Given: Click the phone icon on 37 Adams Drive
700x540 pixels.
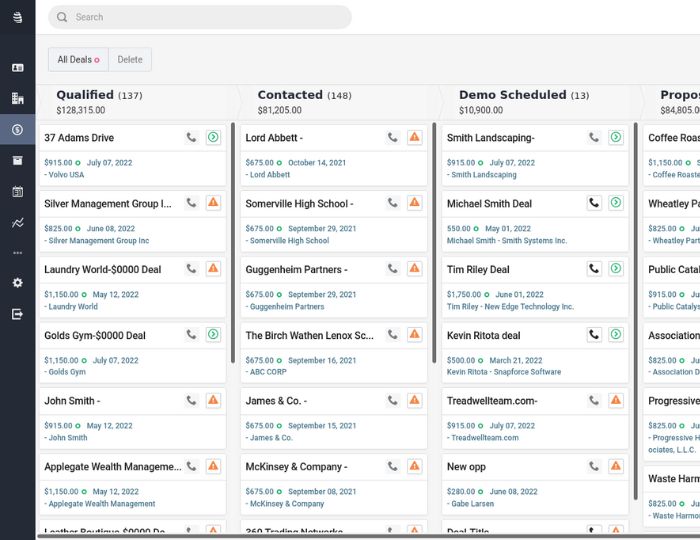Looking at the screenshot, I should coord(191,137).
